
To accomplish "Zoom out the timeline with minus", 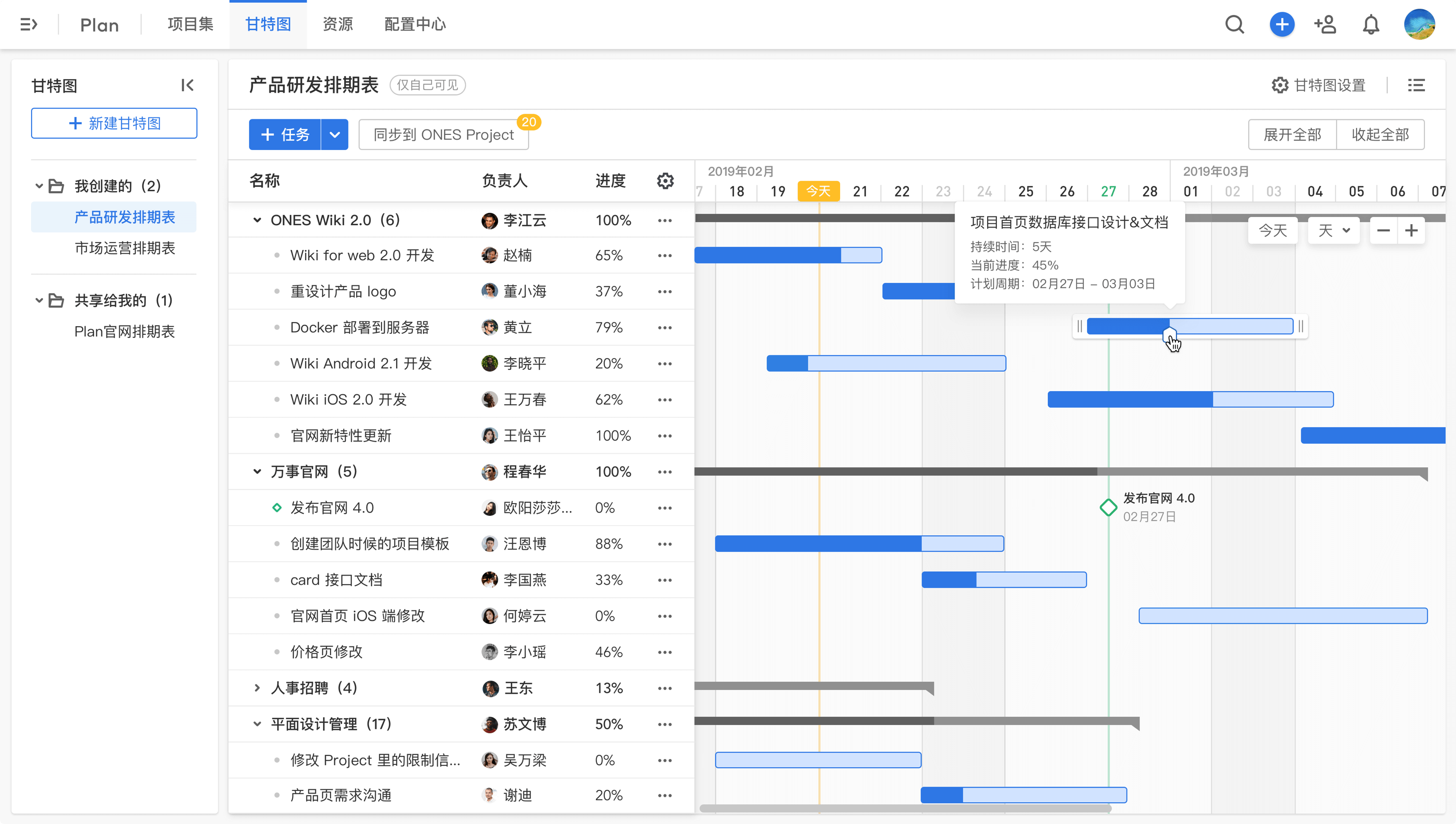I will 1384,231.
